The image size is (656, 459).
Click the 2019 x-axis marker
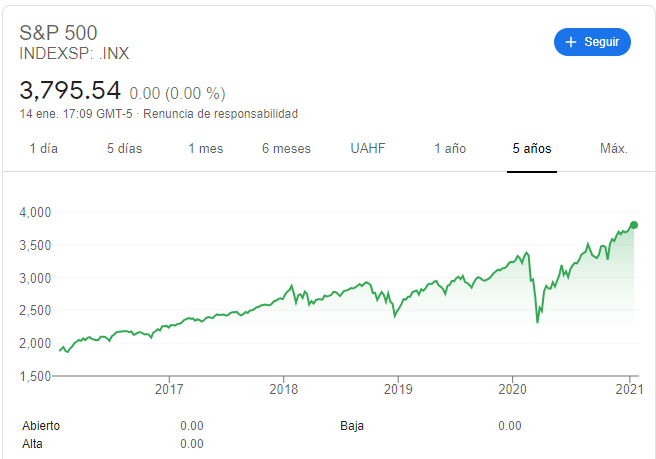[x=398, y=389]
